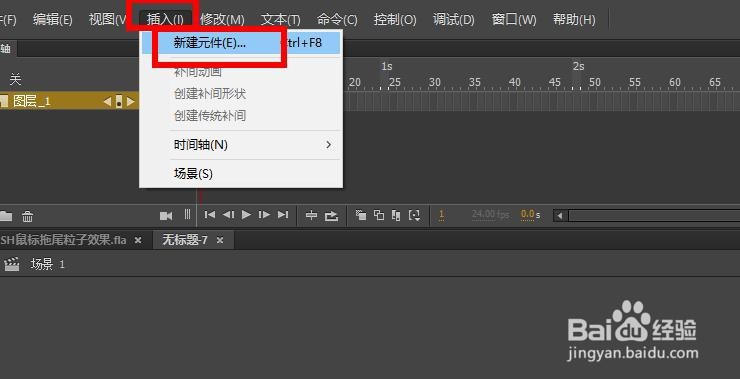Choose 场景(S) in the insert menu
The height and width of the screenshot is (379, 740).
point(241,174)
